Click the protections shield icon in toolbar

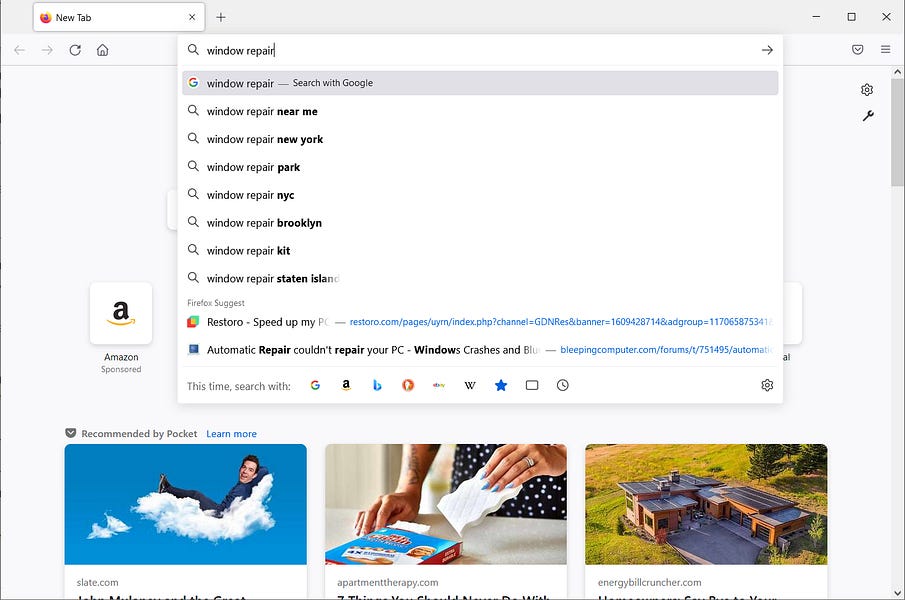(857, 49)
